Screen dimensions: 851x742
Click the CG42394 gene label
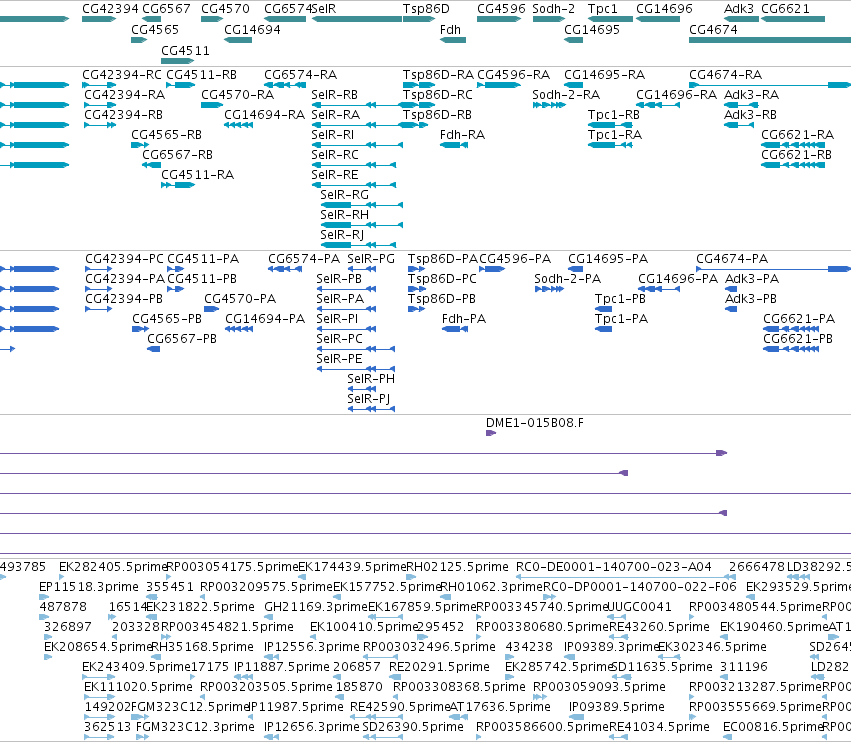pyautogui.click(x=110, y=9)
